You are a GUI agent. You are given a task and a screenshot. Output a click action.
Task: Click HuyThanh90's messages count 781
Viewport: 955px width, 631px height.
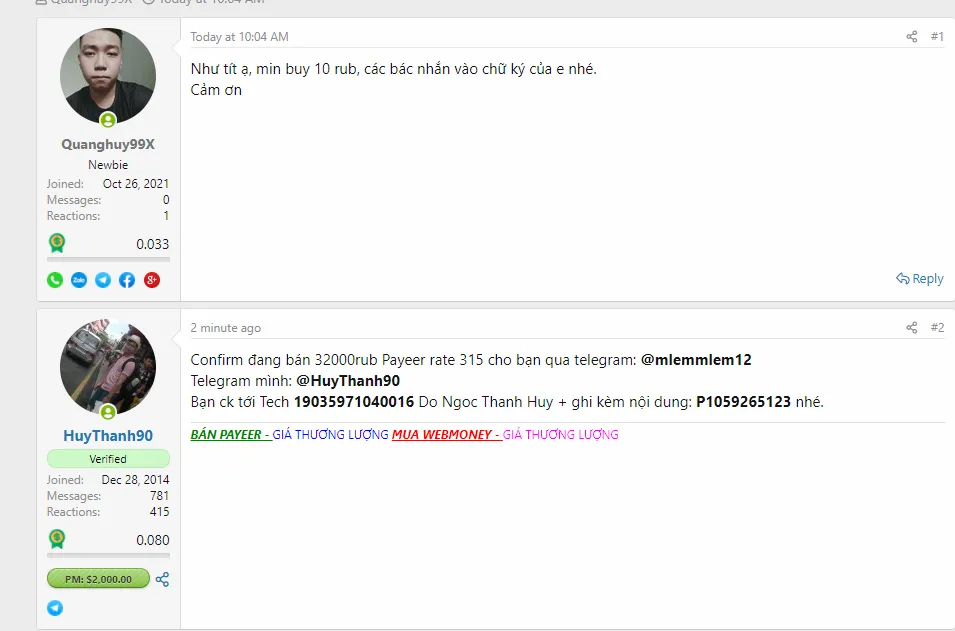click(160, 496)
